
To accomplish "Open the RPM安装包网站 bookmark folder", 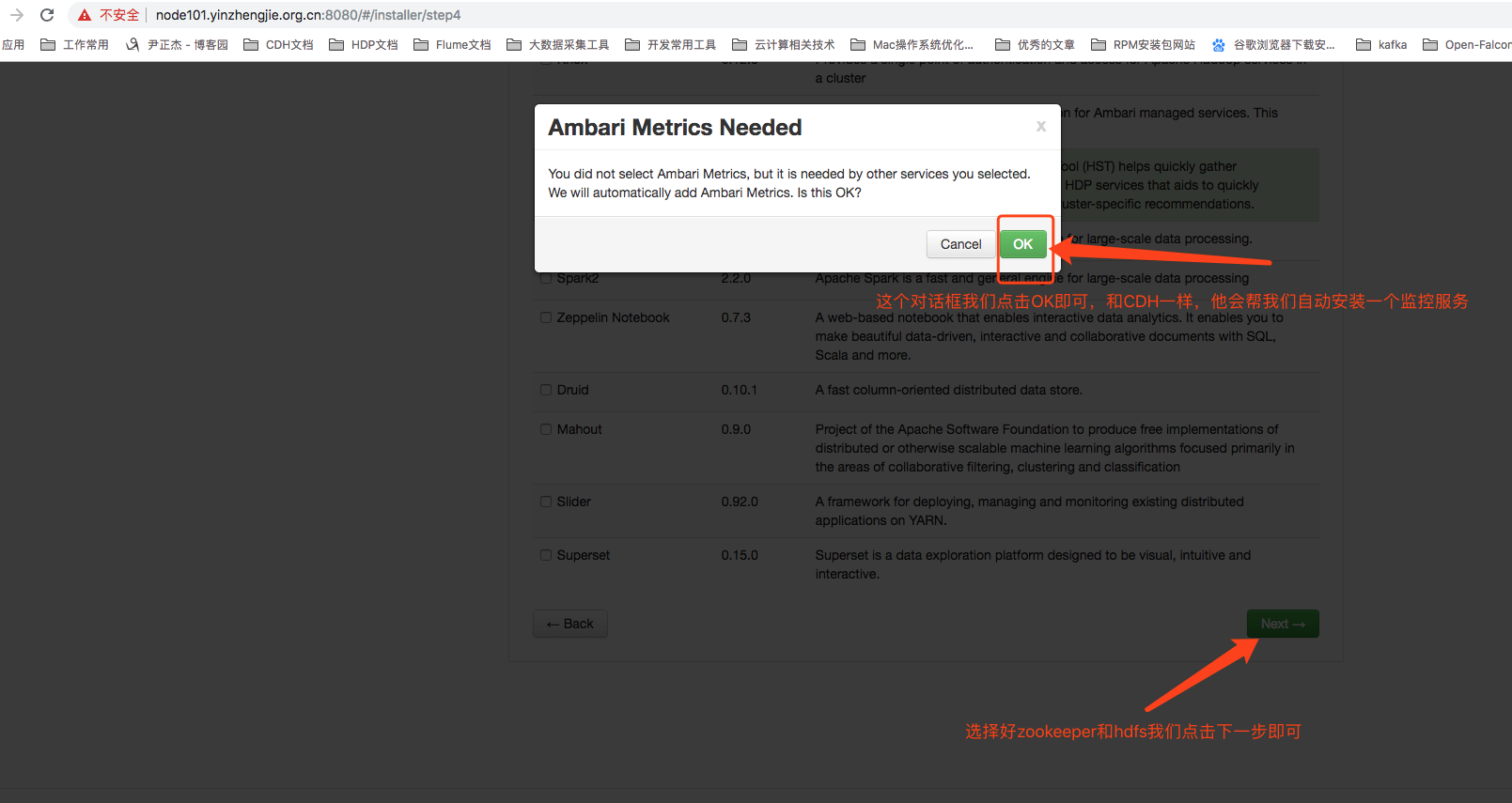I will click(x=1143, y=44).
